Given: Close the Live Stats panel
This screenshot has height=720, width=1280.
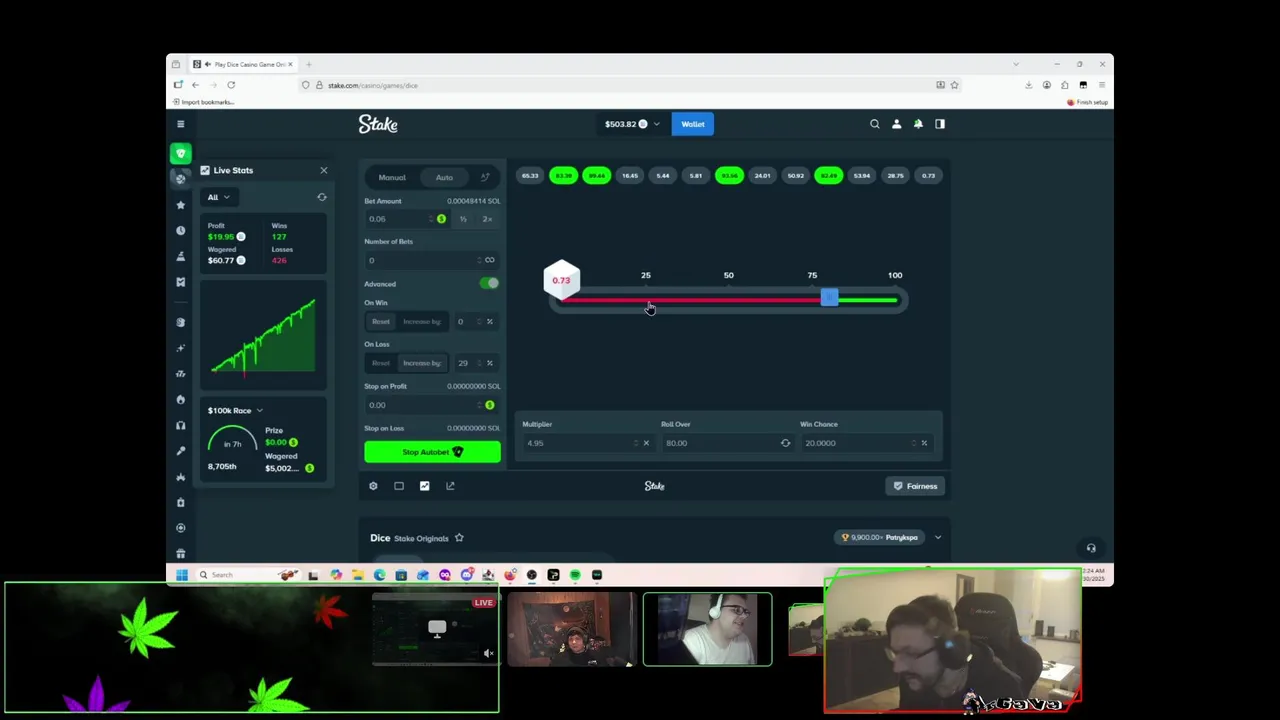Looking at the screenshot, I should coord(323,171).
